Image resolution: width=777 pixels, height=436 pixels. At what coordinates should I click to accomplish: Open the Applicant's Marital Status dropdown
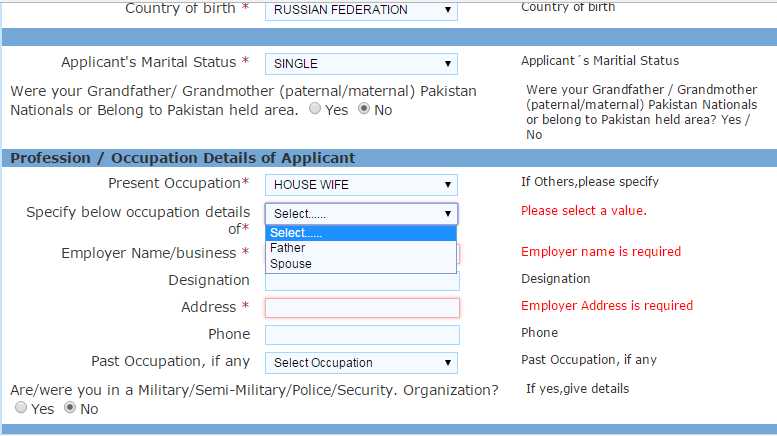point(360,63)
